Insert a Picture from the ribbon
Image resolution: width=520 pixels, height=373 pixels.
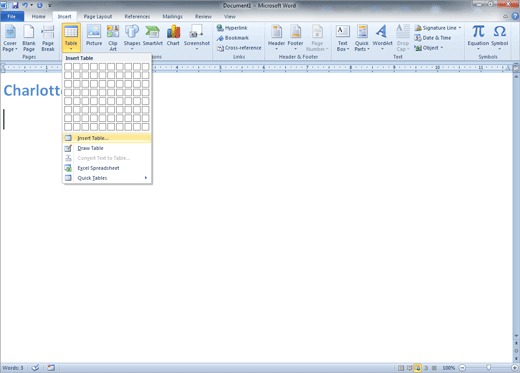click(x=94, y=37)
